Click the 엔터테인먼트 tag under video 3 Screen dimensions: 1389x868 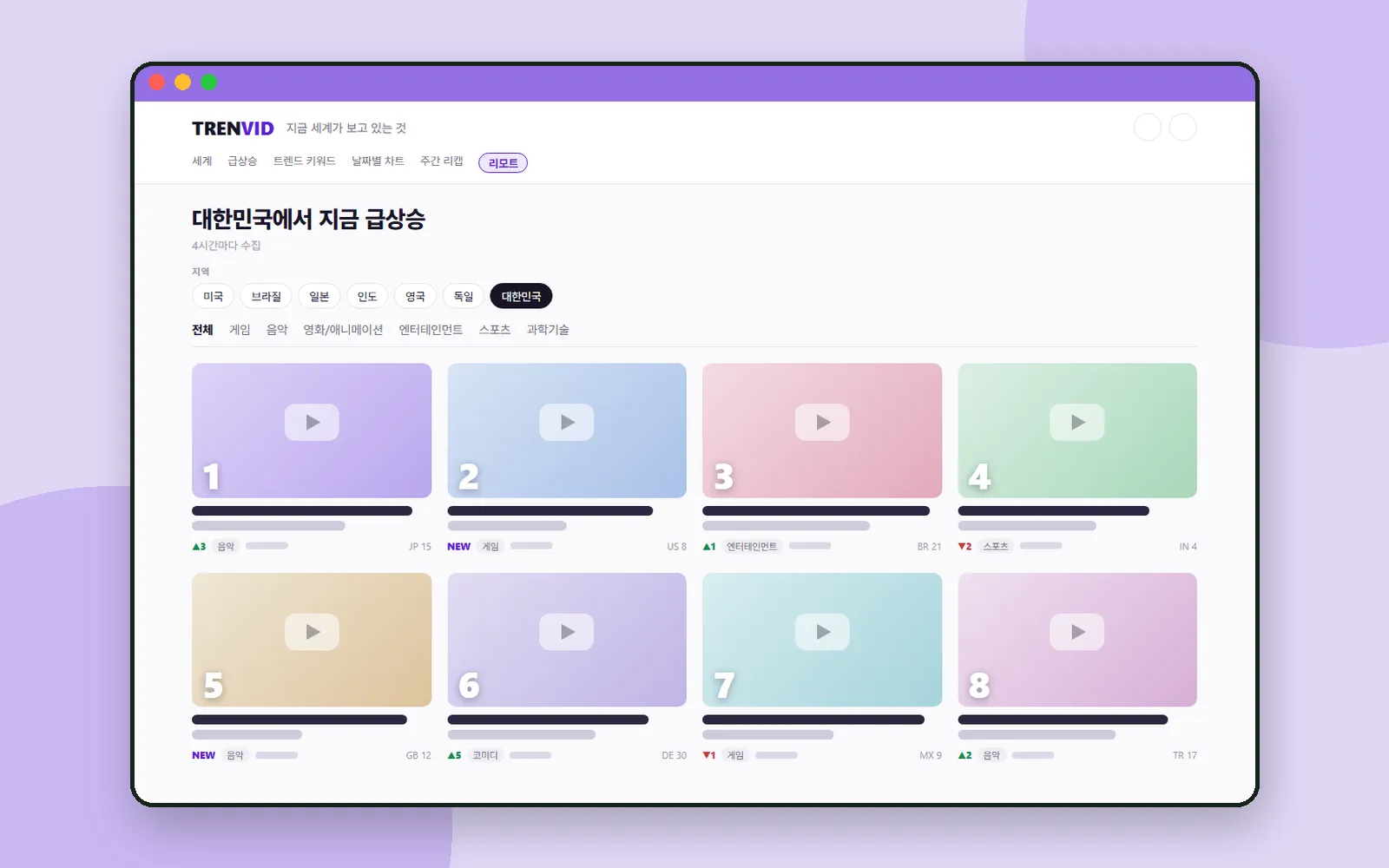(x=752, y=546)
